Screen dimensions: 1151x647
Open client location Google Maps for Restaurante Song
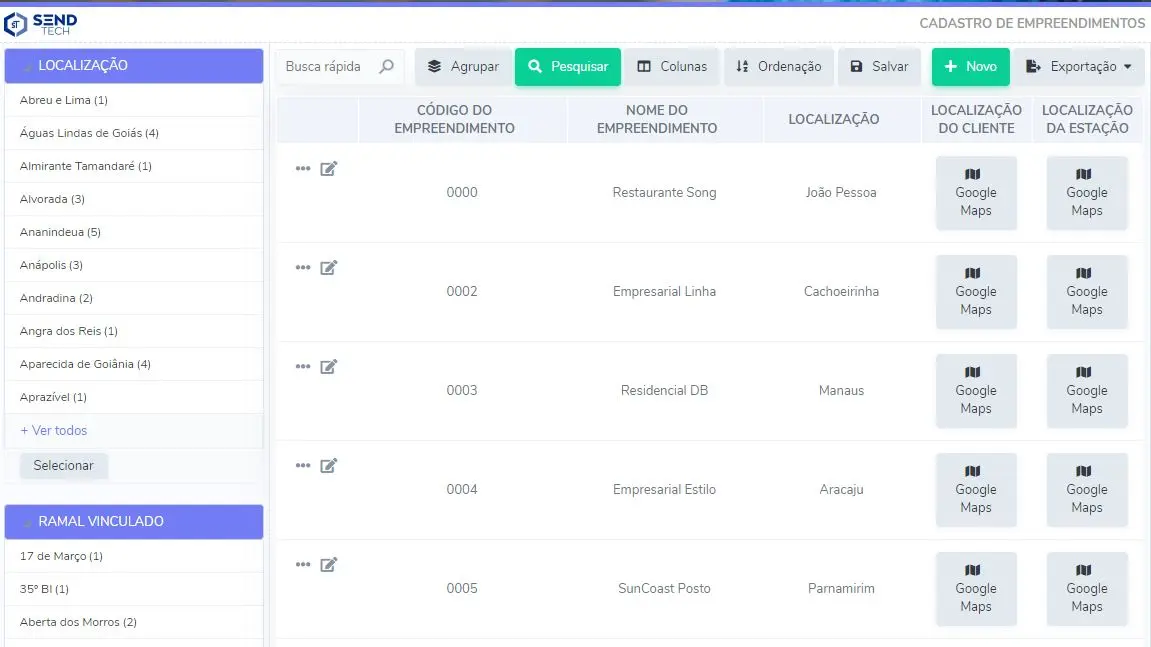tap(975, 193)
